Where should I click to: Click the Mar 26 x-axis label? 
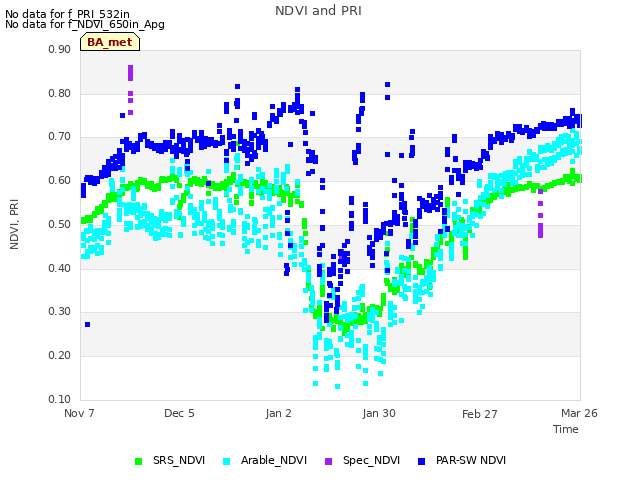(x=579, y=413)
